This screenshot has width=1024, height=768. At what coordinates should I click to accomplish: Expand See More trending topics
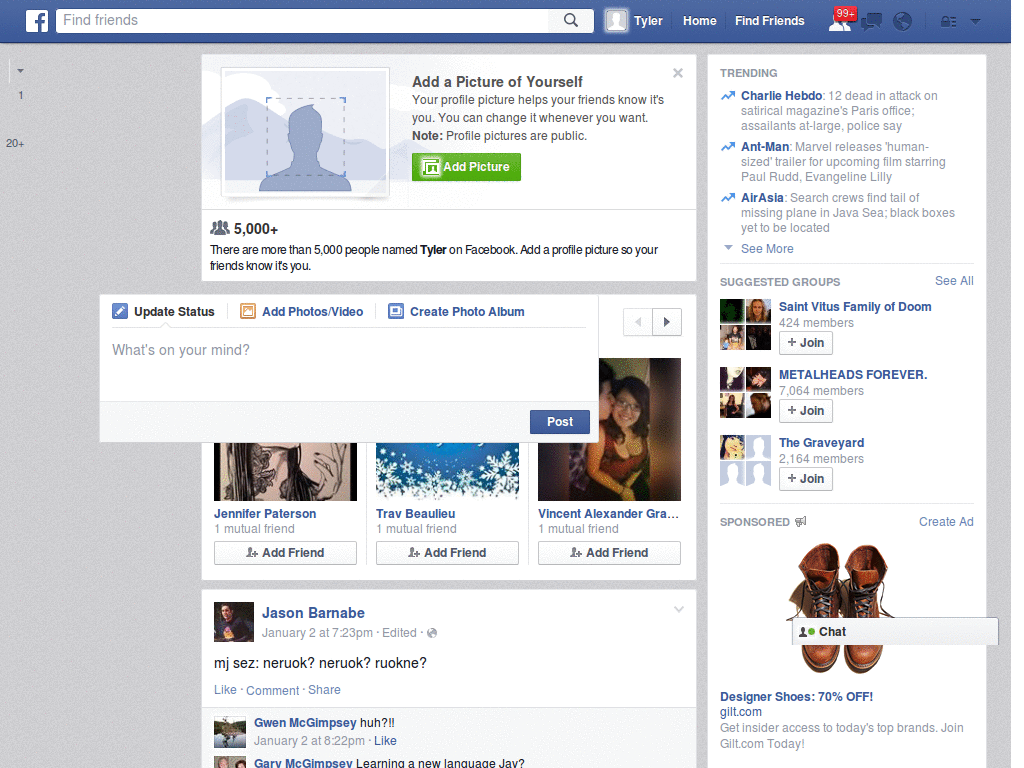point(767,249)
